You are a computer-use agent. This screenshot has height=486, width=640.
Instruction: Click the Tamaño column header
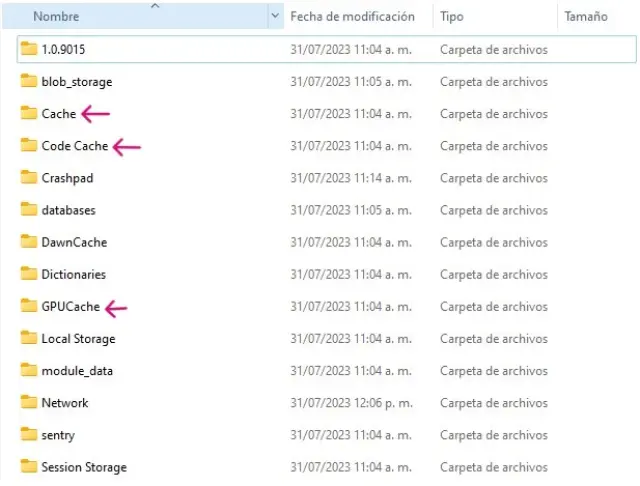click(585, 17)
